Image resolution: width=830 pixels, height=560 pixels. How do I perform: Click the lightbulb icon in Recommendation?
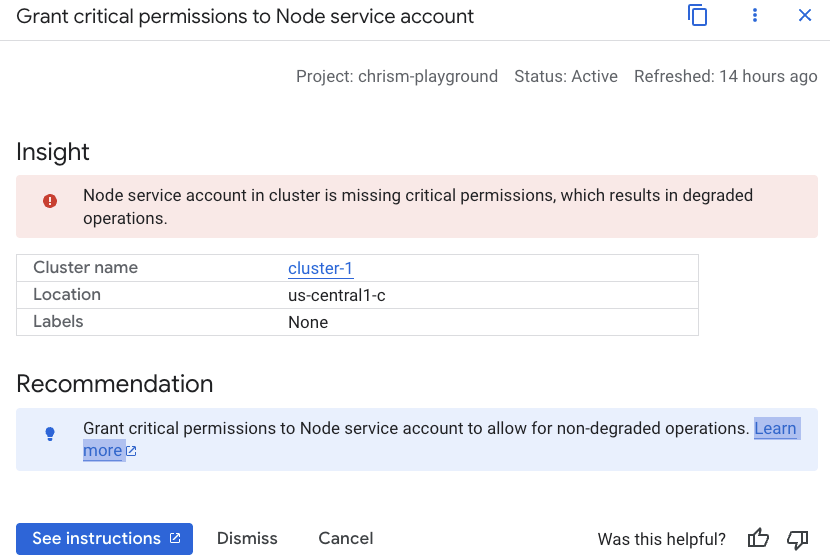[x=50, y=434]
